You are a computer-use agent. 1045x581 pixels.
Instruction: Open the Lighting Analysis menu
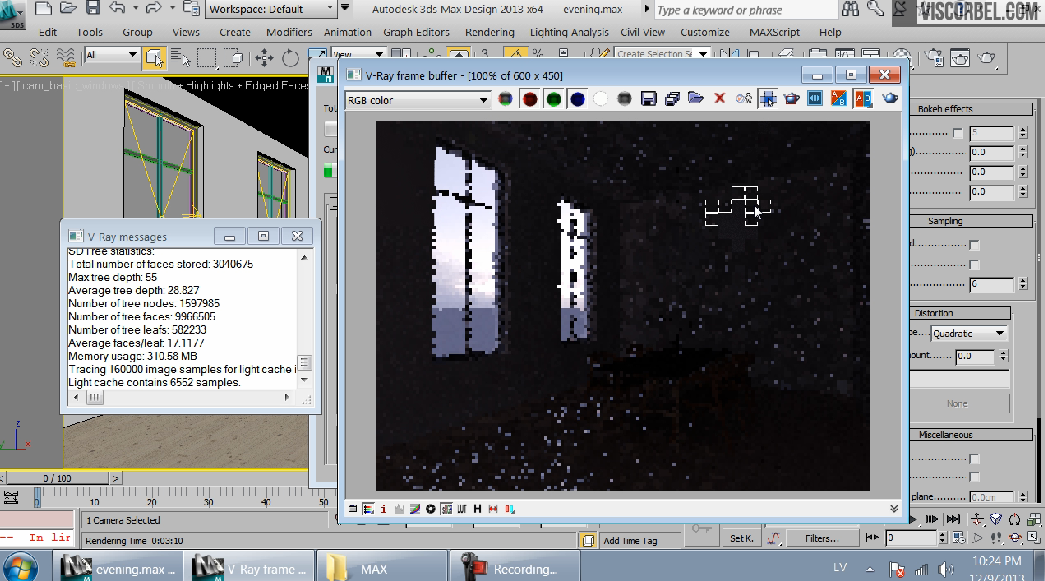click(569, 32)
